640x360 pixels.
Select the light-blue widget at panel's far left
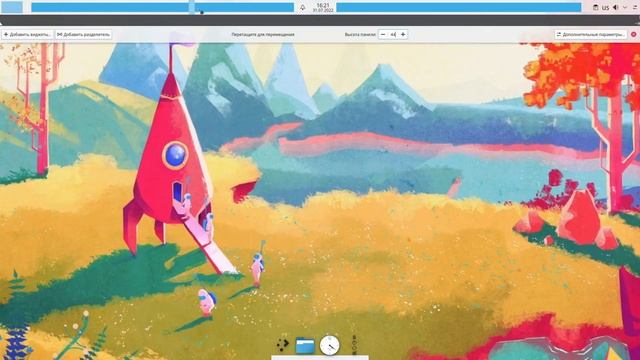pyautogui.click(x=12, y=7)
